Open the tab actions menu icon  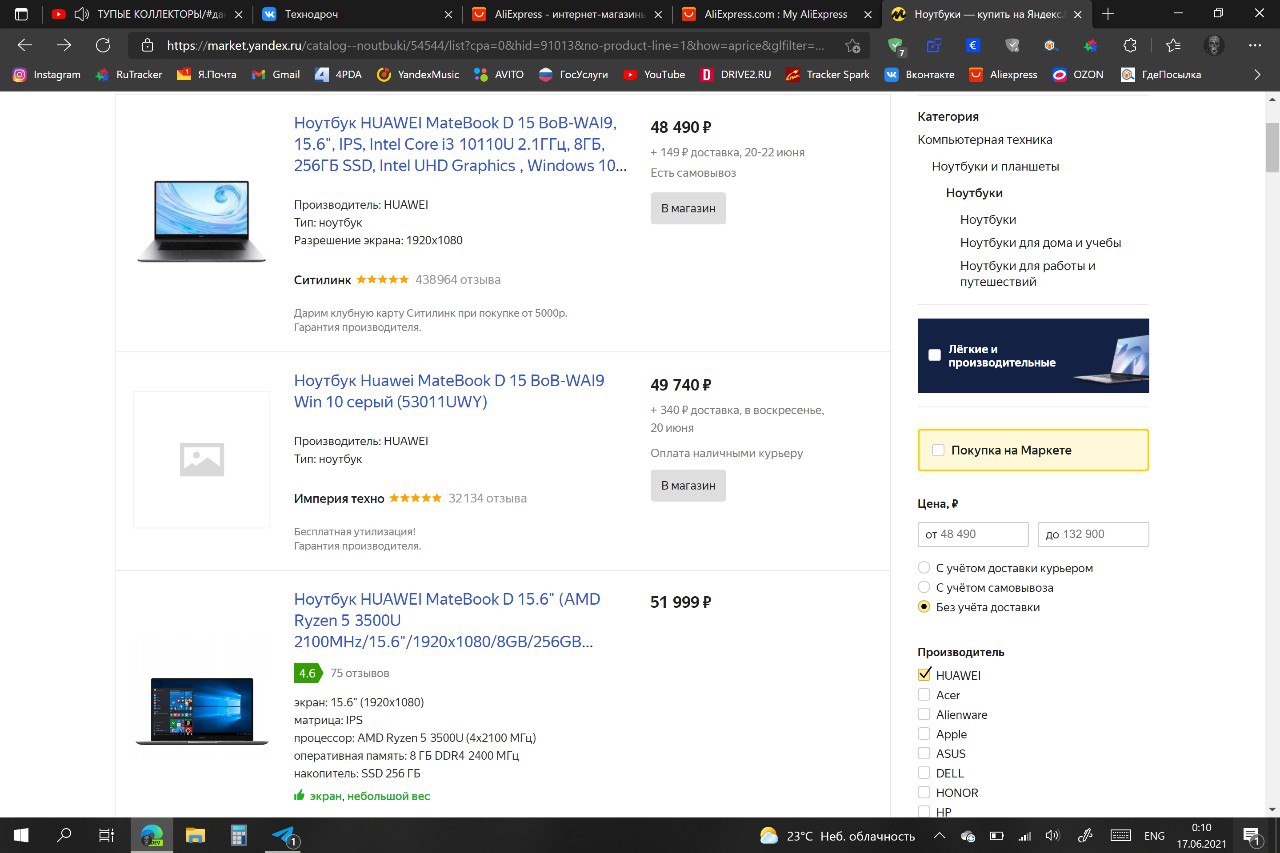21,14
